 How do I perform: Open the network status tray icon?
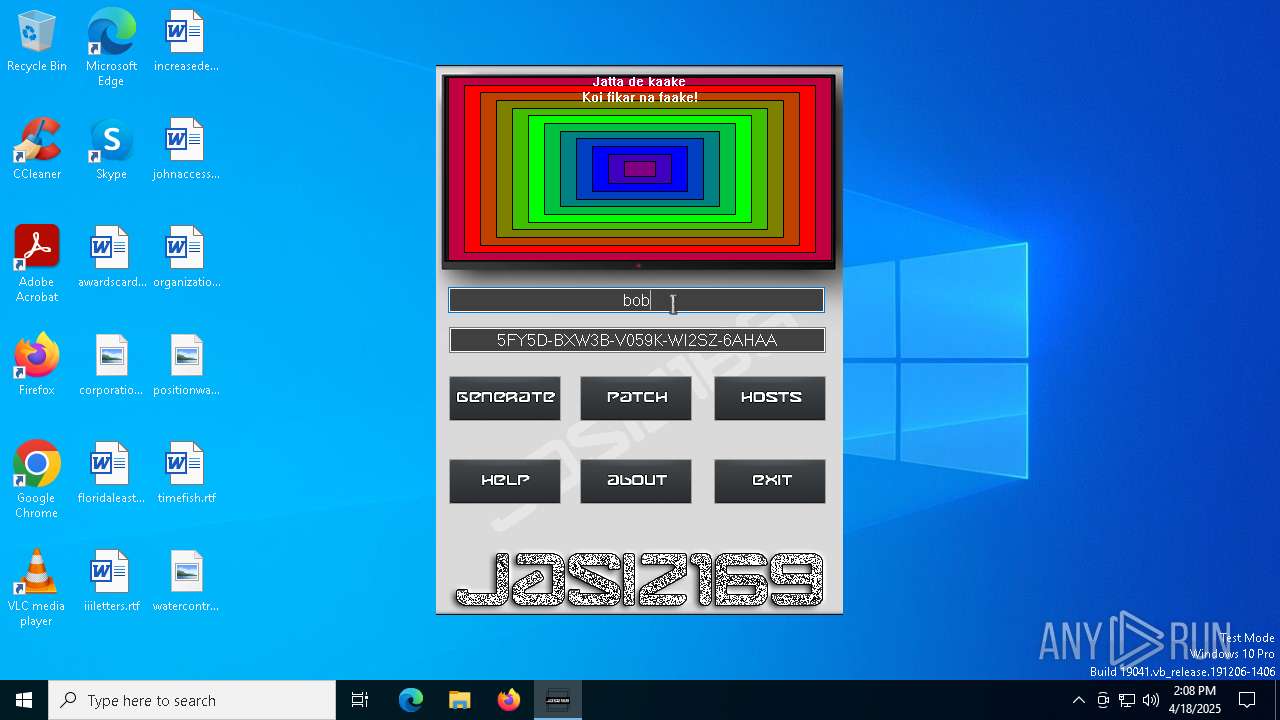(x=1127, y=700)
